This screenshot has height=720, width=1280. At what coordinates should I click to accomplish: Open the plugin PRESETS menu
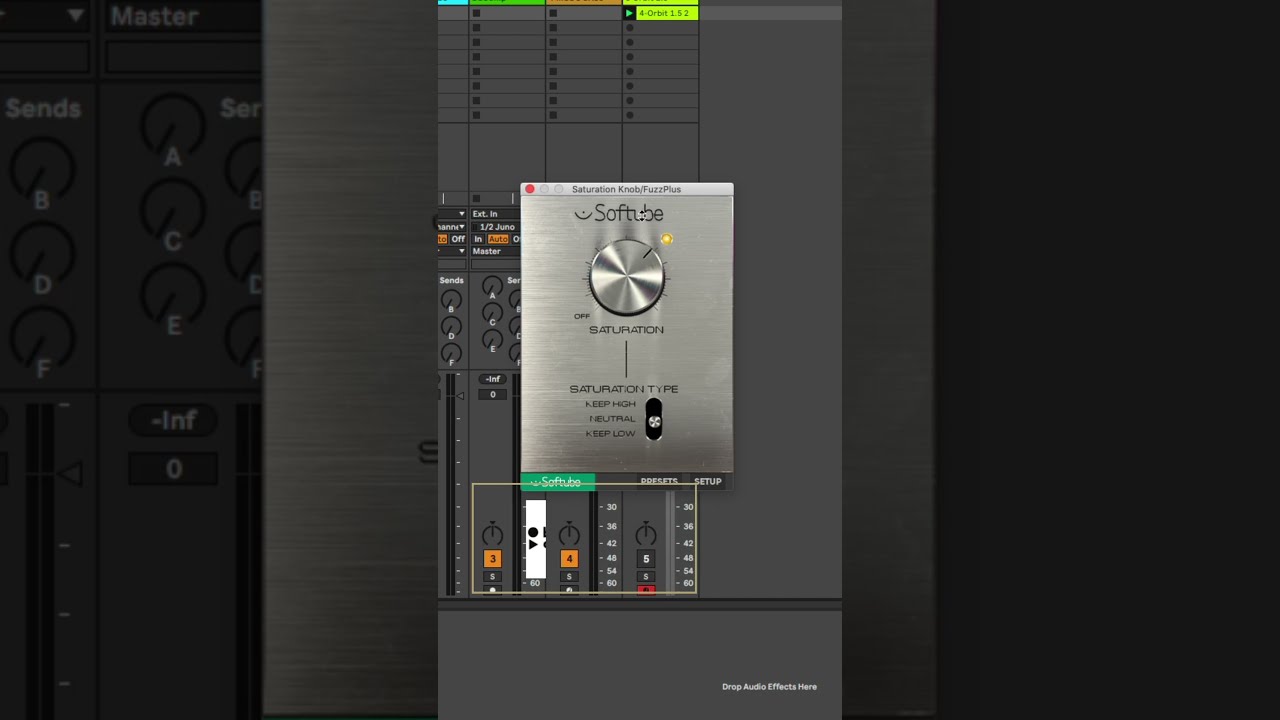pyautogui.click(x=659, y=481)
